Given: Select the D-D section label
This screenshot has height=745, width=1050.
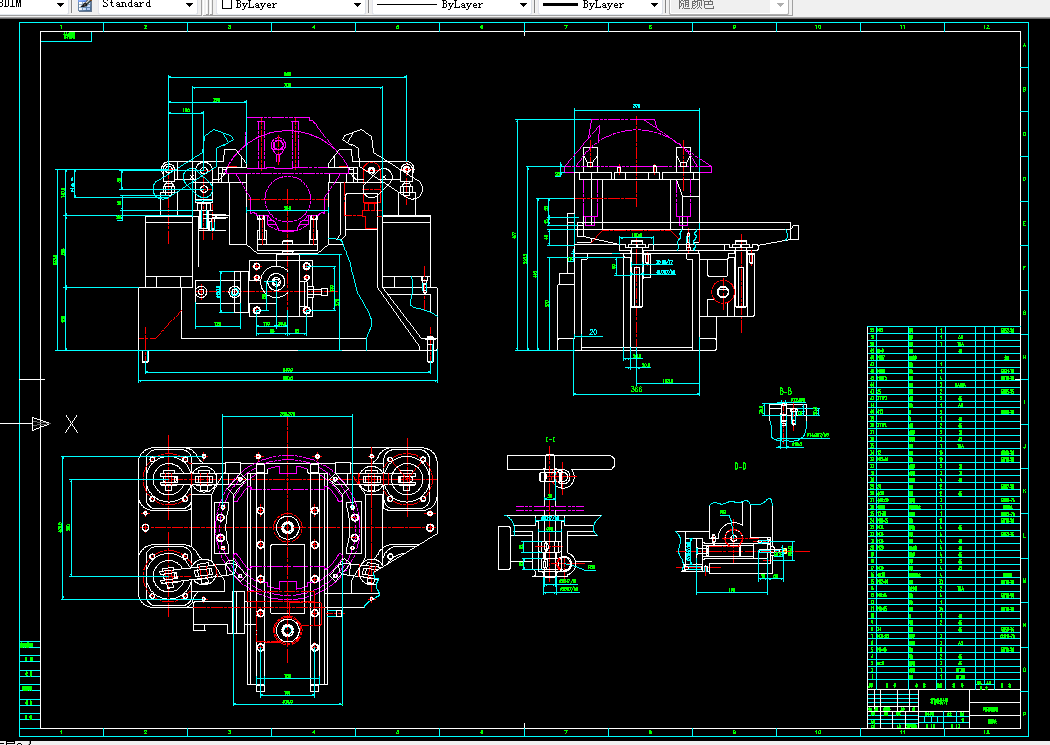Looking at the screenshot, I should (740, 466).
